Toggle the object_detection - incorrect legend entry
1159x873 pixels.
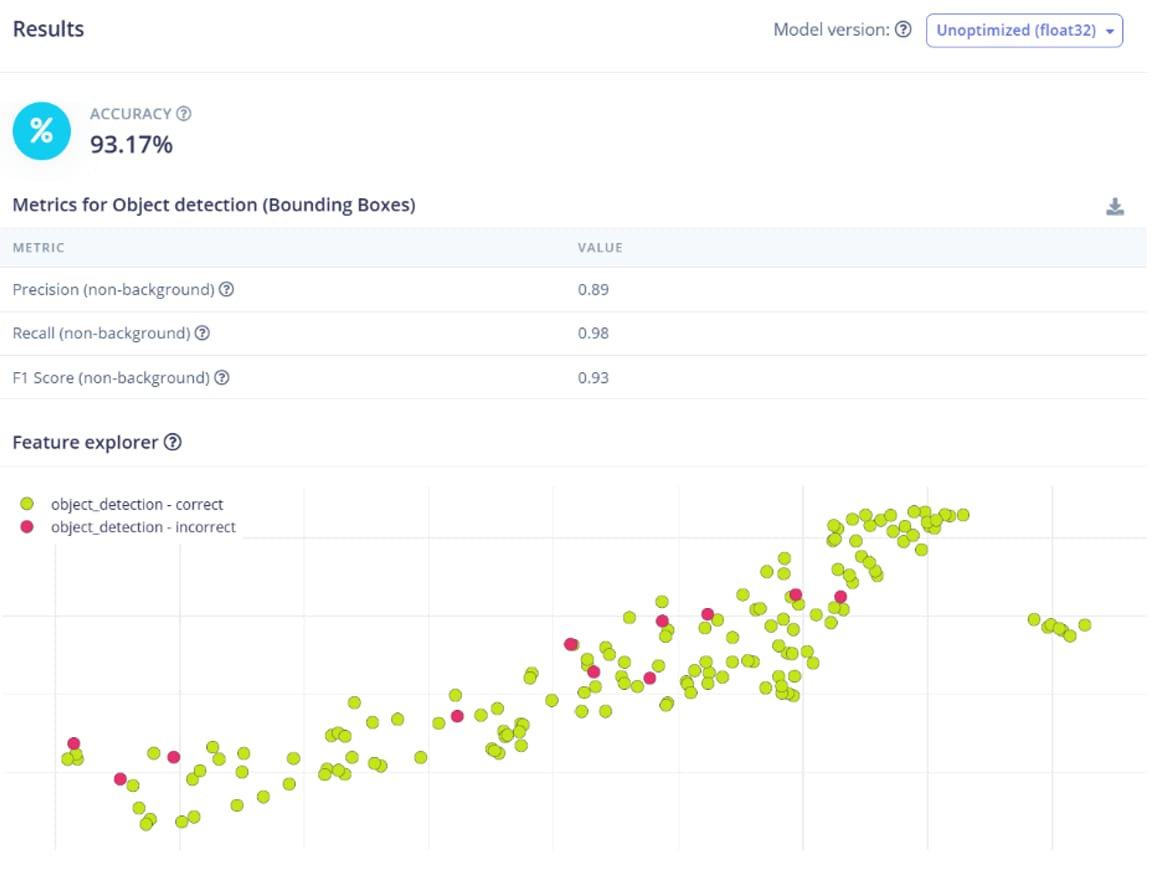click(x=143, y=527)
